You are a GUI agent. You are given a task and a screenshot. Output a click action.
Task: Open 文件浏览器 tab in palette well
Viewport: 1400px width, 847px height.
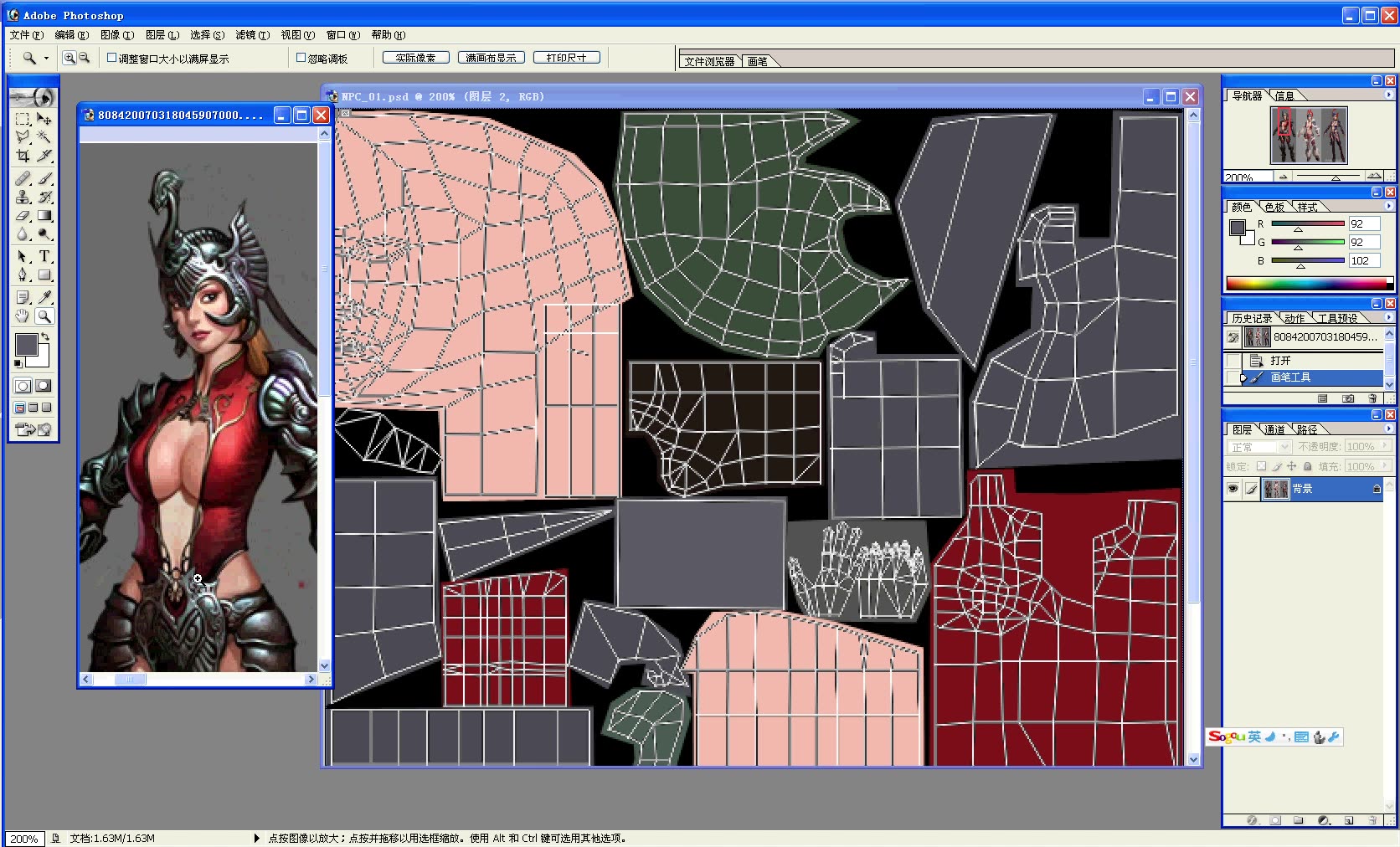tap(709, 61)
